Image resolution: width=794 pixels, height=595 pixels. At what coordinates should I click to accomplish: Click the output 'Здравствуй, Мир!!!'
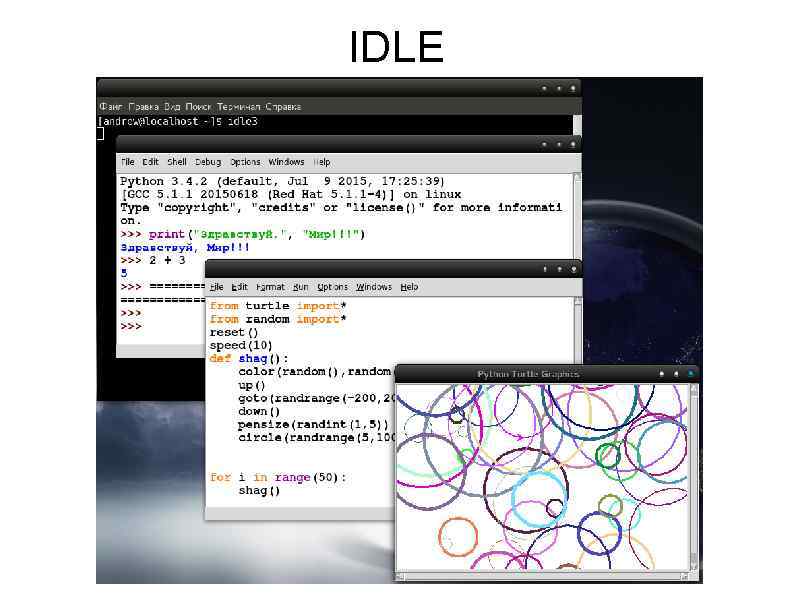[x=185, y=248]
